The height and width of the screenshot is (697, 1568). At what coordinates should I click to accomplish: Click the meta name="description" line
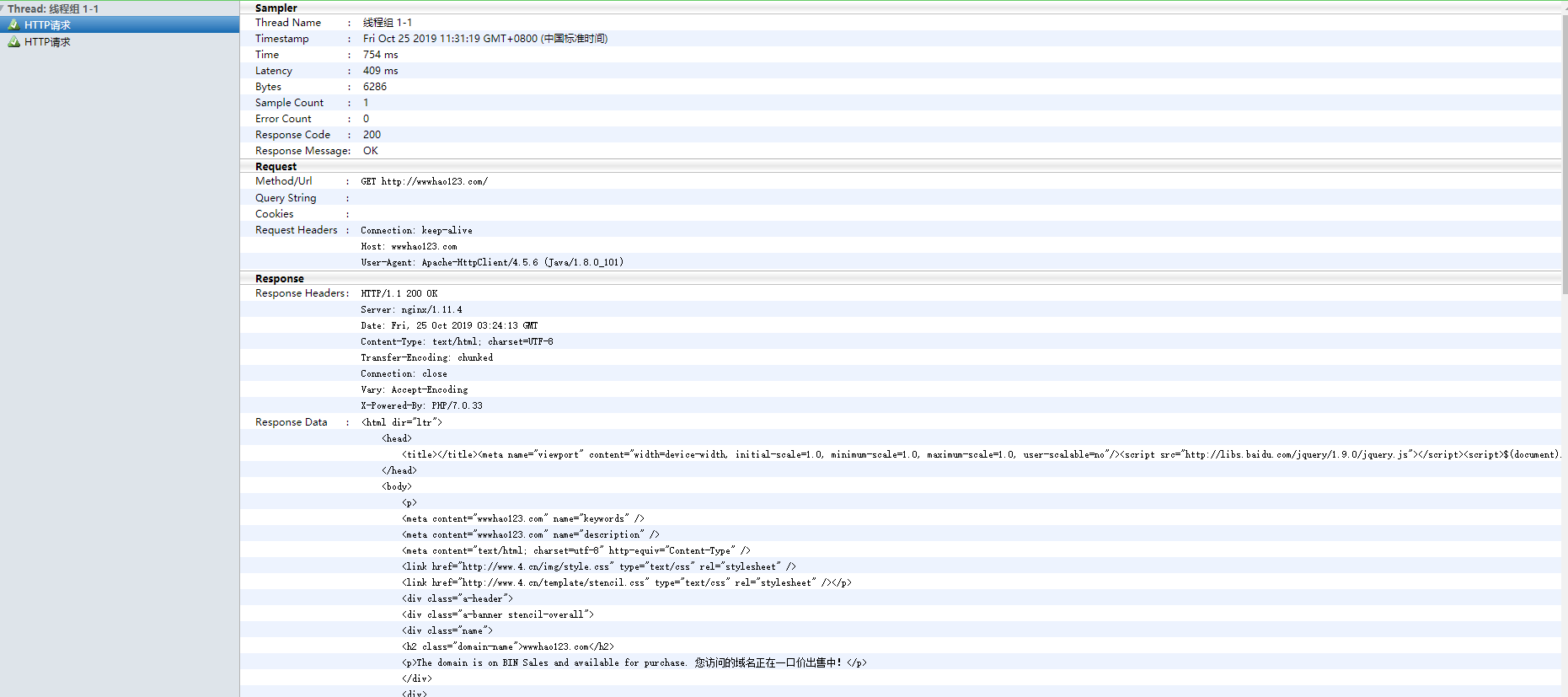(x=531, y=534)
